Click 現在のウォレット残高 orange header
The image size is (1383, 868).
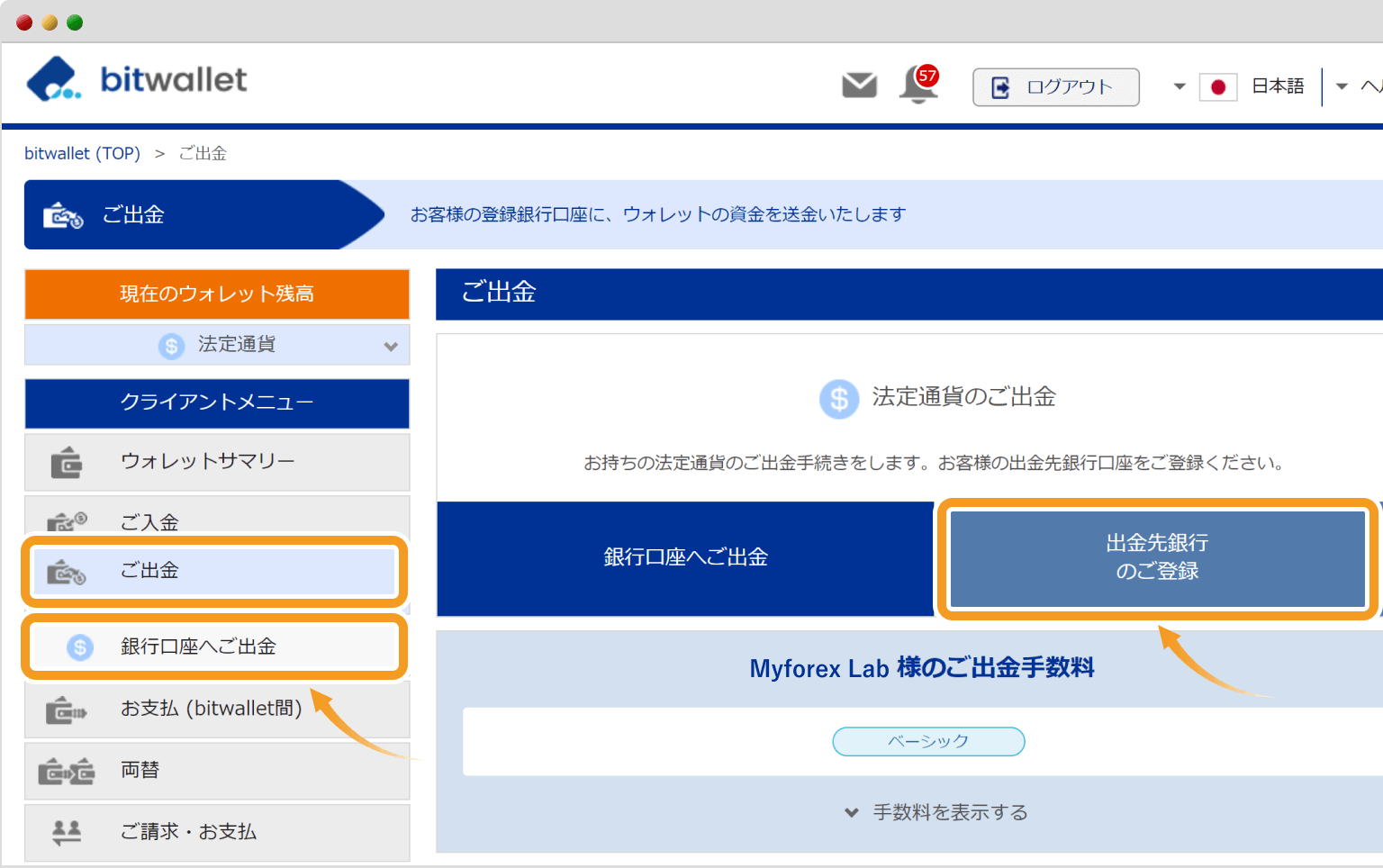pyautogui.click(x=217, y=294)
